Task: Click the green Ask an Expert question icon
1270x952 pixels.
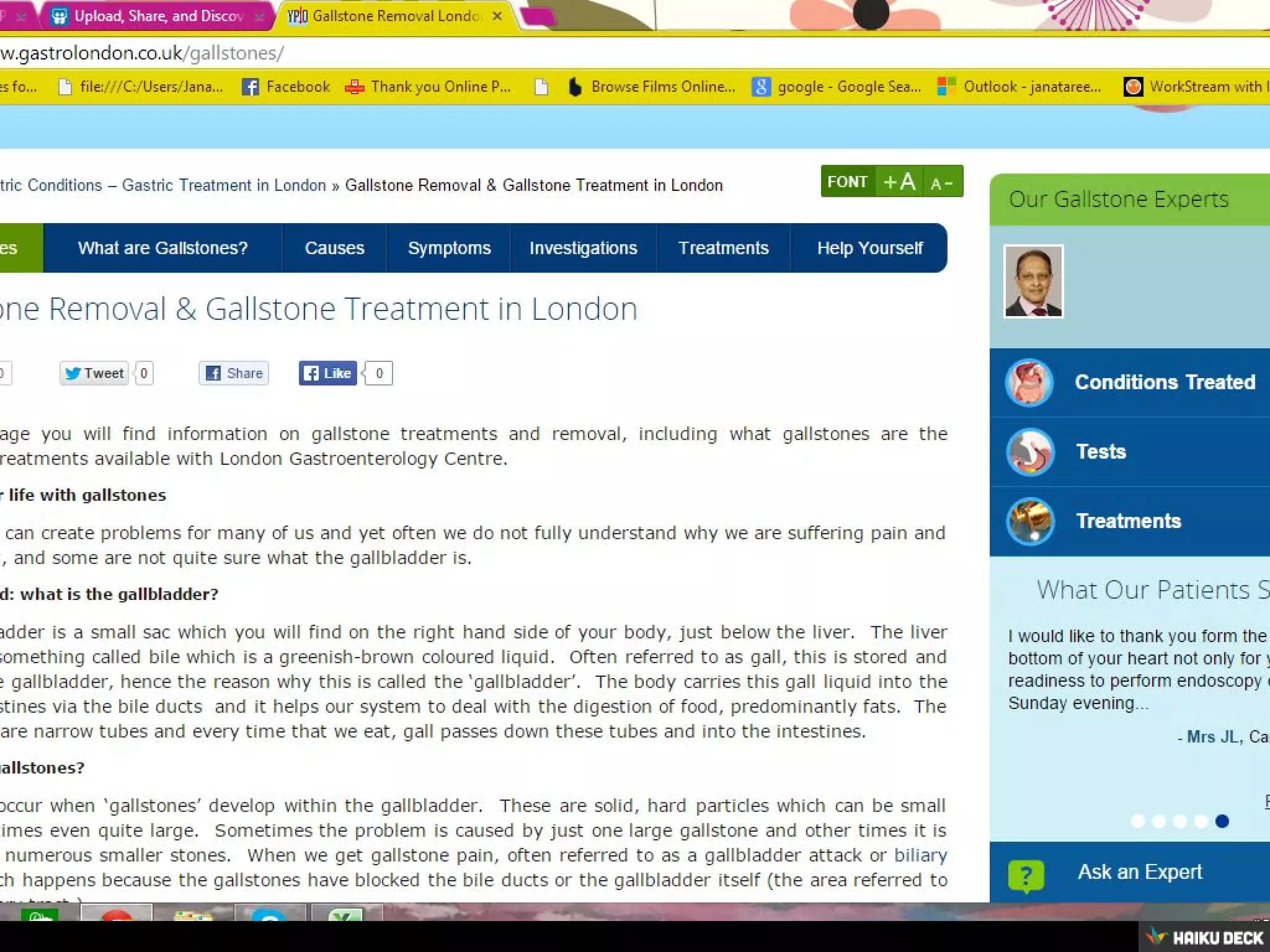Action: 1026,875
